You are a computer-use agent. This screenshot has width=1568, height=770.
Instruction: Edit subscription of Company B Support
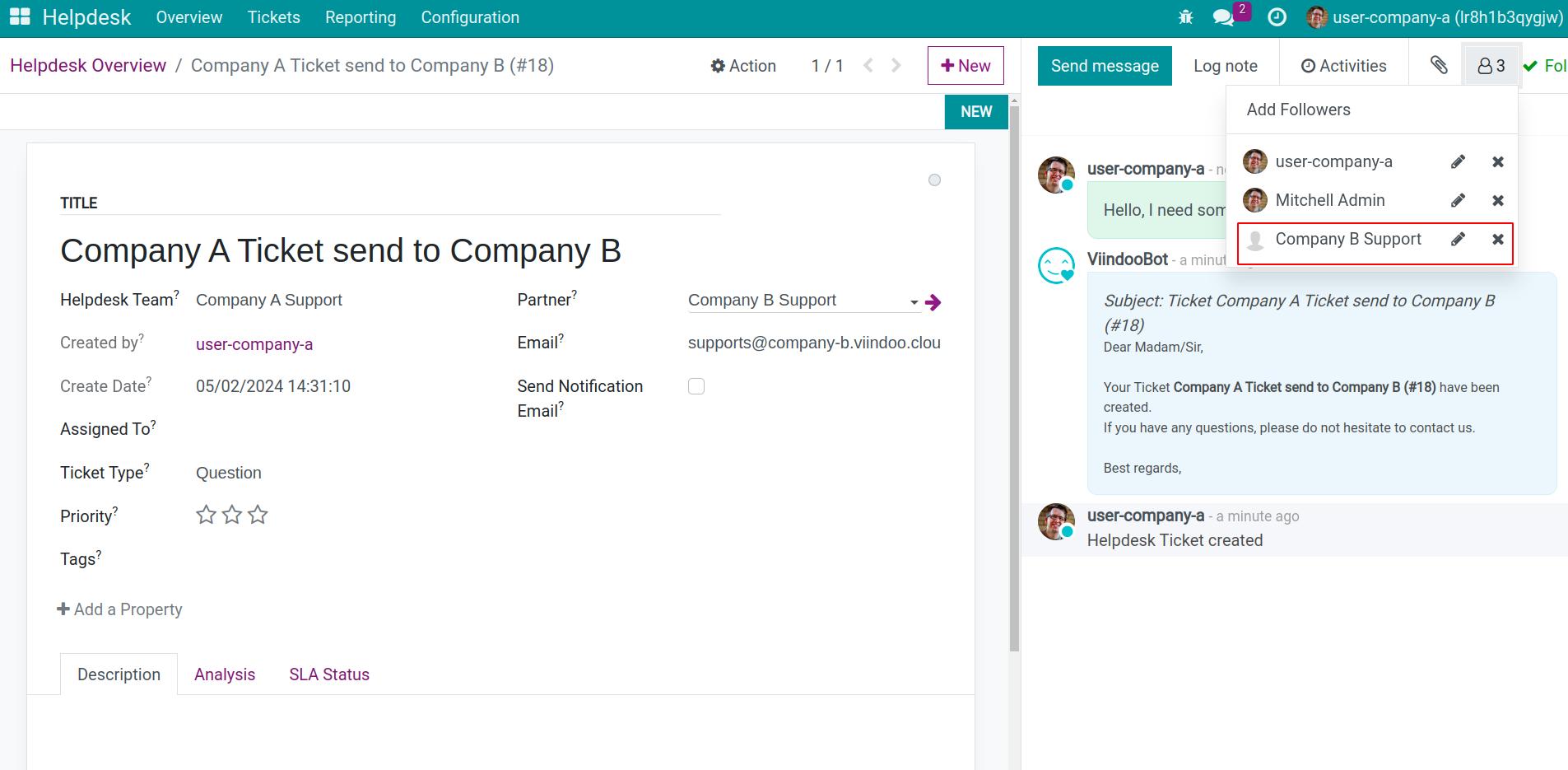coord(1458,239)
